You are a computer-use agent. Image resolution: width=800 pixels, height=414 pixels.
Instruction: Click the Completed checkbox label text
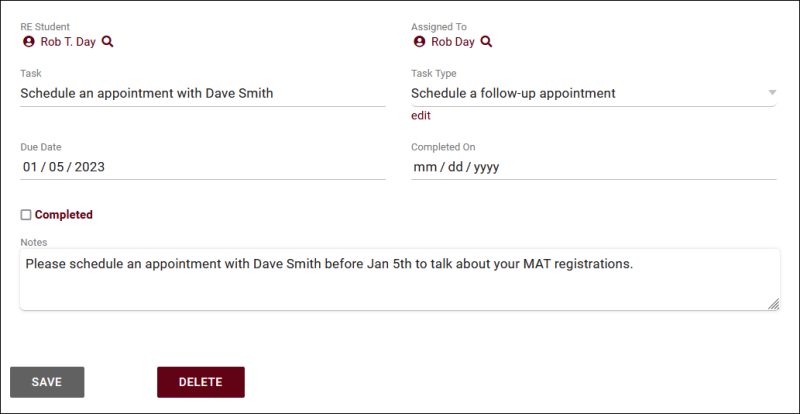[64, 215]
